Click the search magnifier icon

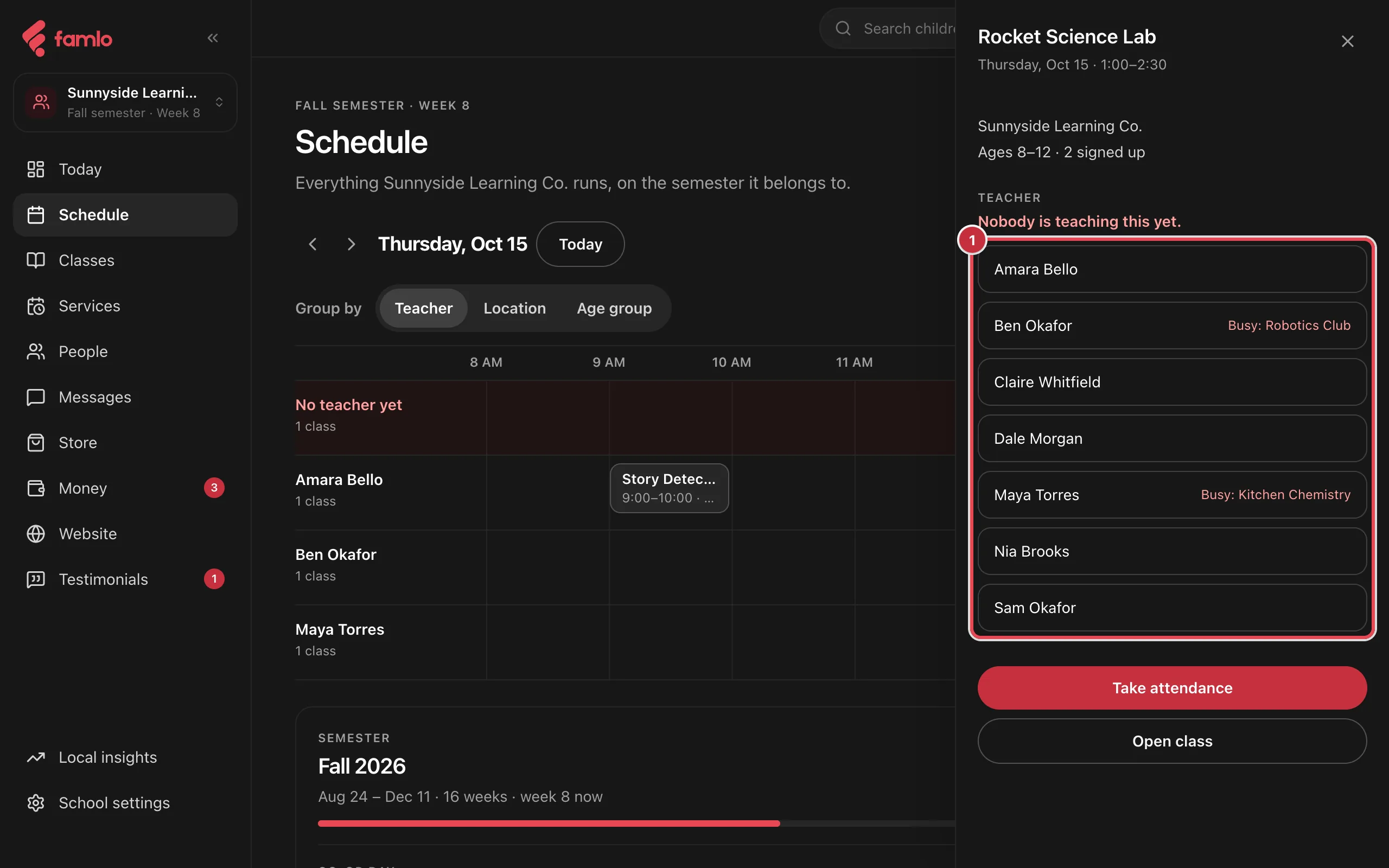click(x=843, y=28)
